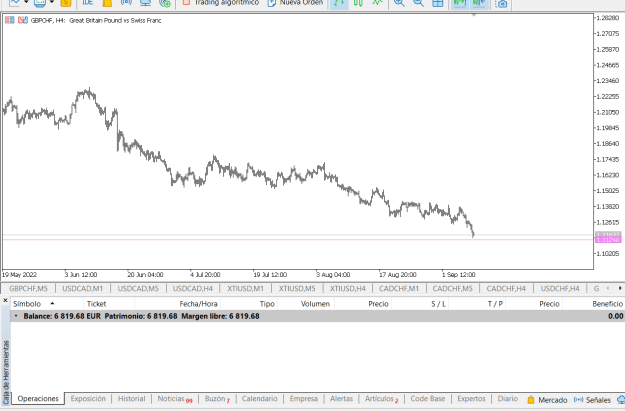Switch to the USDCAD,M1 chart tab
The width and height of the screenshot is (625, 411).
83,288
